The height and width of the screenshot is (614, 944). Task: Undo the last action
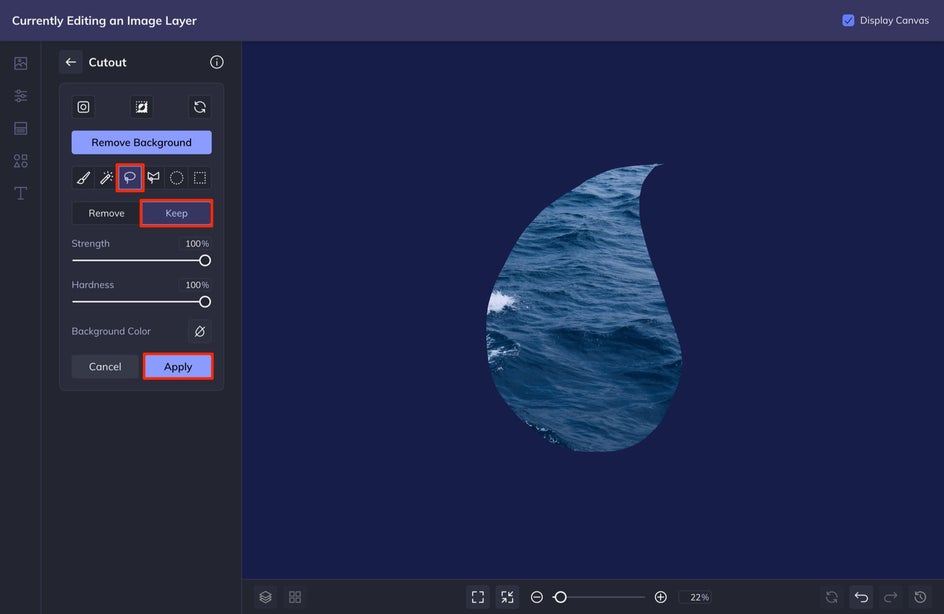[861, 597]
